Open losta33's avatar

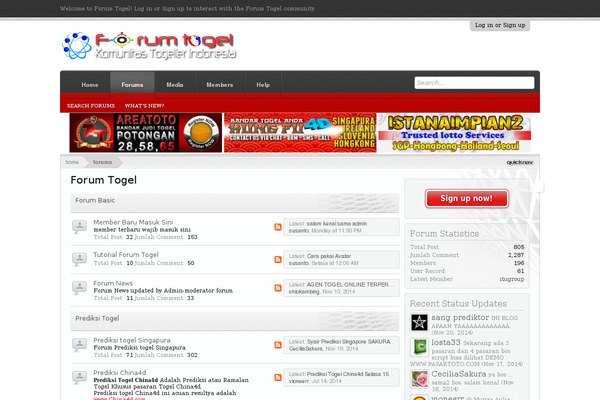point(419,347)
